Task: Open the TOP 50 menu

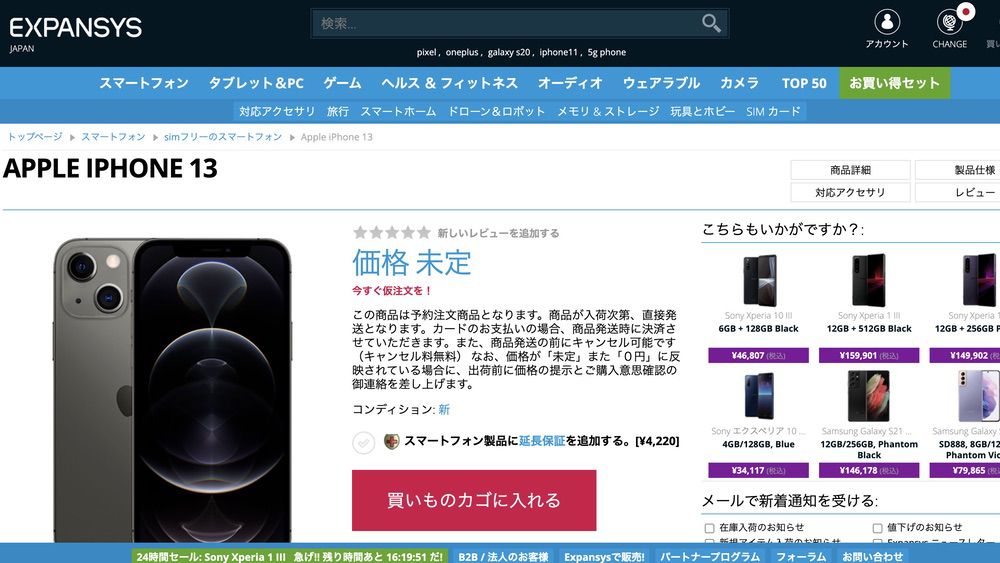Action: [804, 83]
